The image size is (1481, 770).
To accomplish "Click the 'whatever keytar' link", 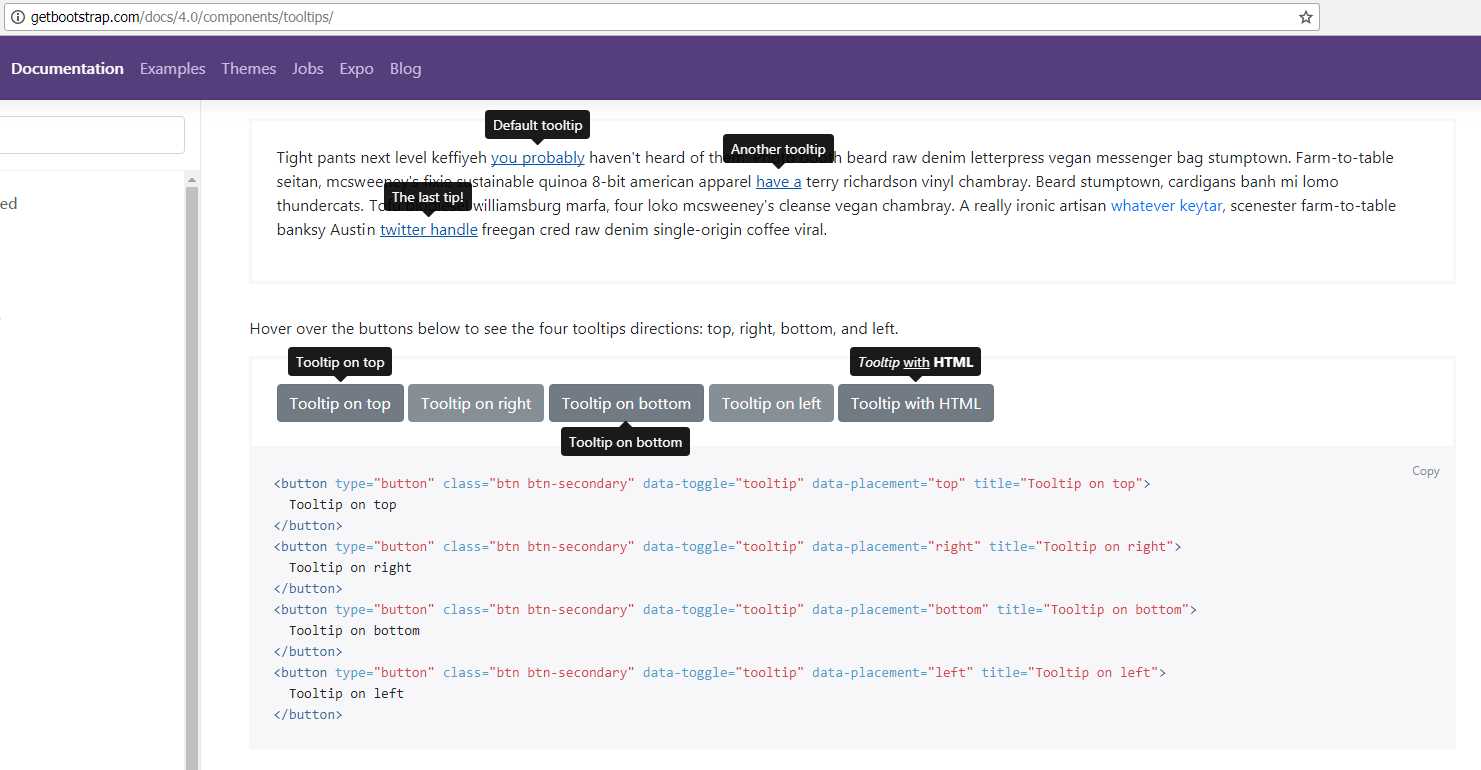I will pos(1166,205).
